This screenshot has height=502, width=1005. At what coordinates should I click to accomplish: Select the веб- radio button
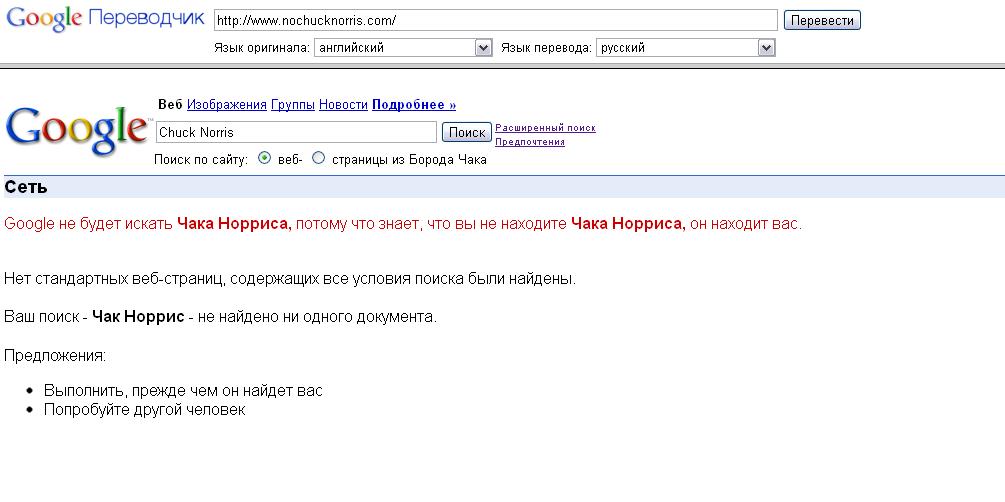264,158
